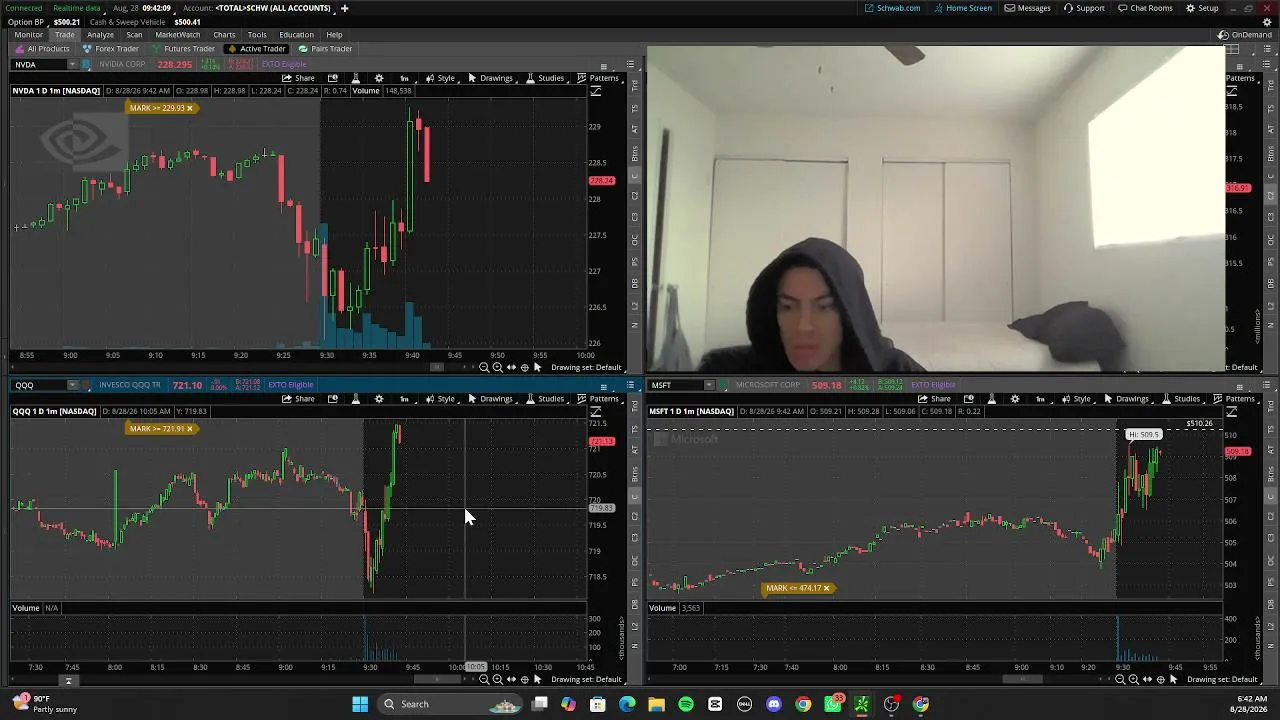
Task: Open Discord from the taskbar
Action: (x=773, y=704)
